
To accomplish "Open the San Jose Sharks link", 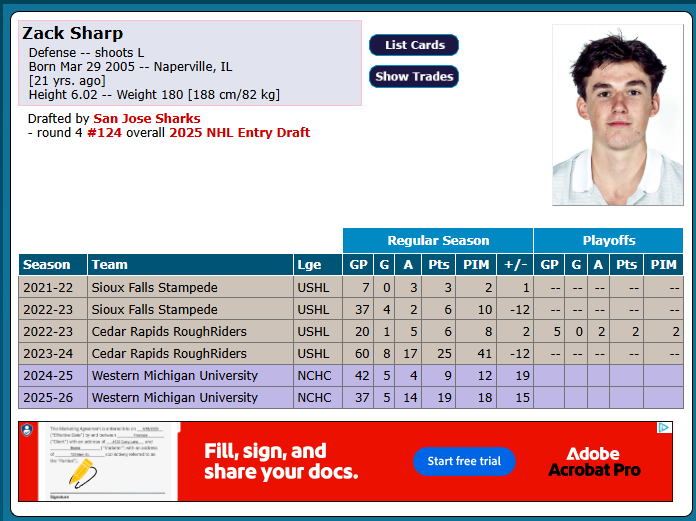I will (x=146, y=118).
